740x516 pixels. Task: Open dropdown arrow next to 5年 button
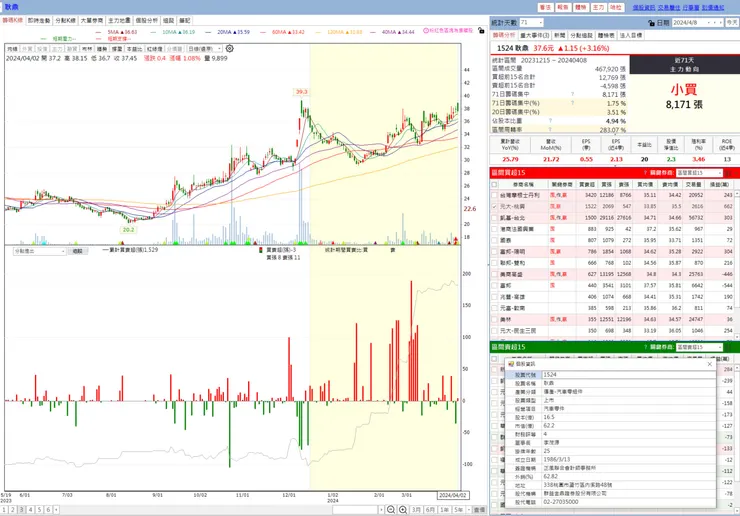469,510
